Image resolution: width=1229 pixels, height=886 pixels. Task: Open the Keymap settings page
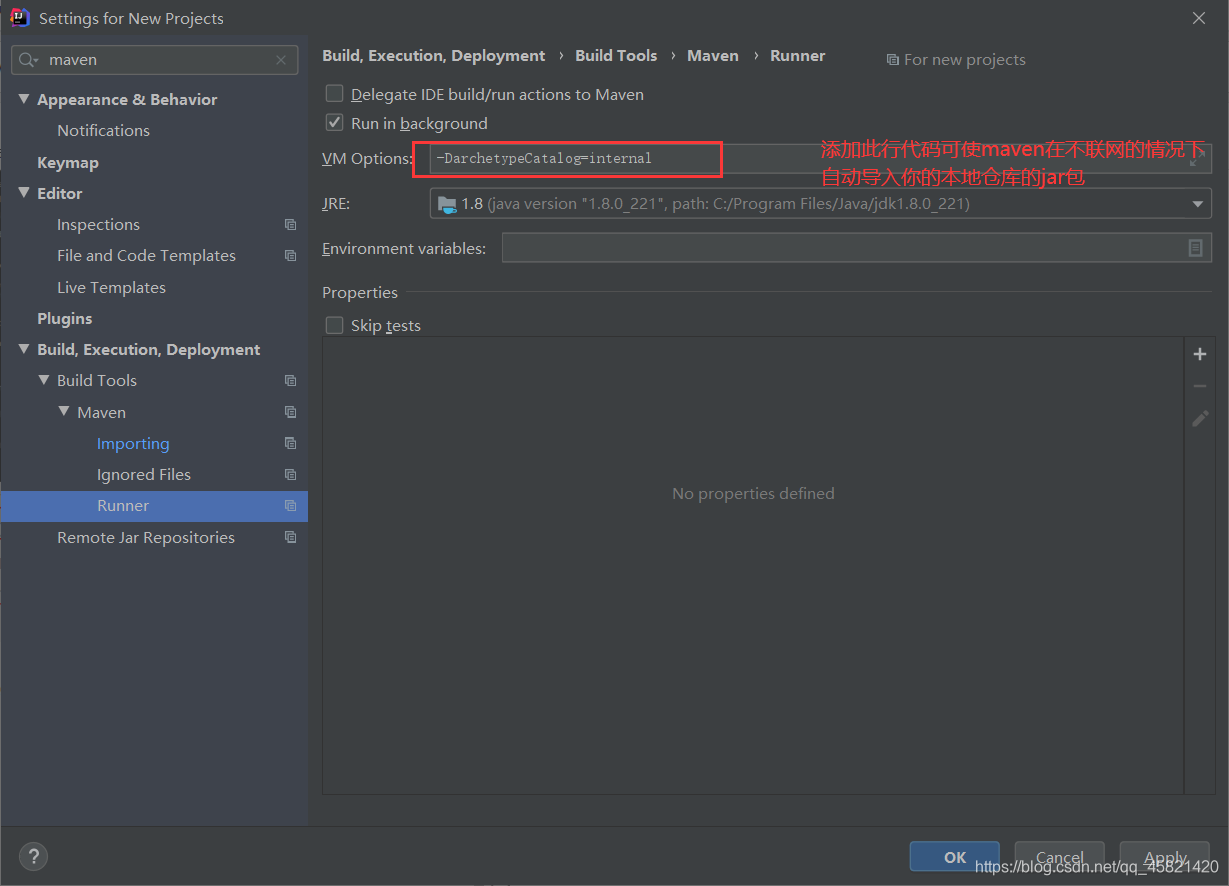(68, 162)
